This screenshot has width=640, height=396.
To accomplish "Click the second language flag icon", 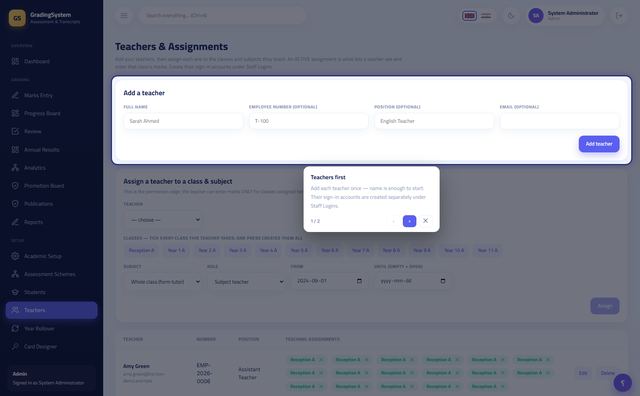I will 486,16.
